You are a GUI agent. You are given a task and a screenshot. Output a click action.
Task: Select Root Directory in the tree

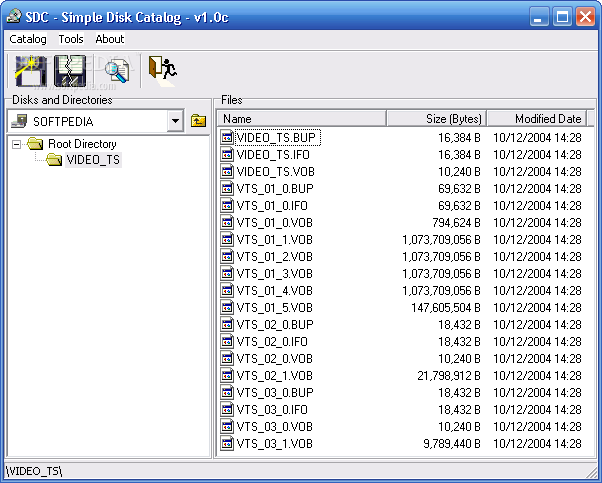(x=82, y=144)
